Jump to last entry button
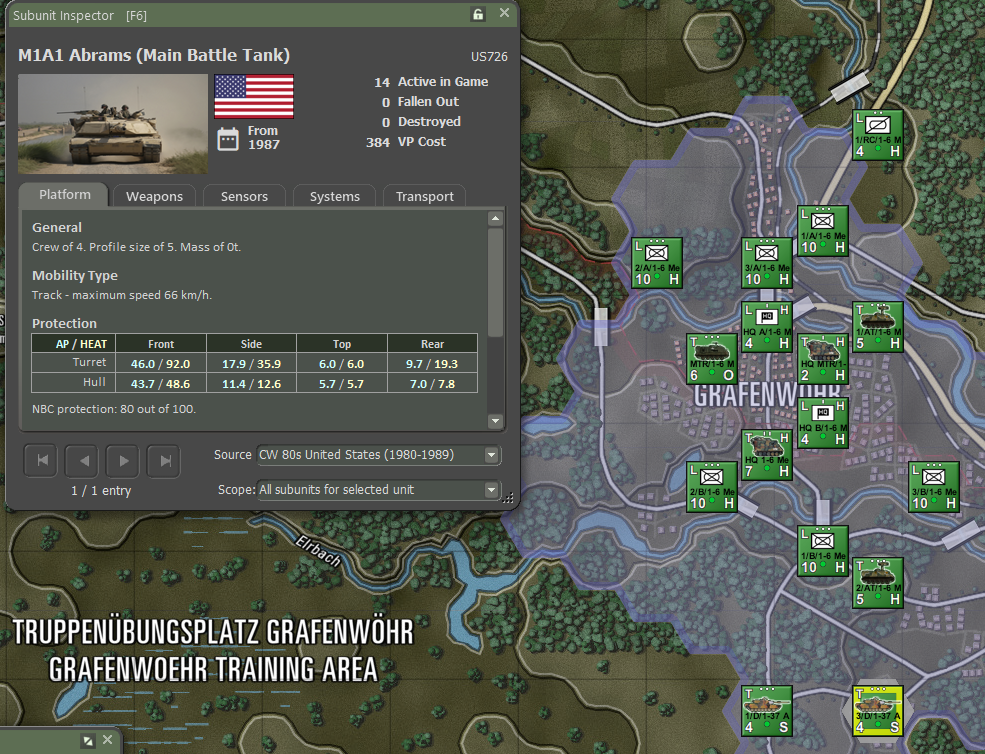The height and width of the screenshot is (754, 985). [165, 461]
